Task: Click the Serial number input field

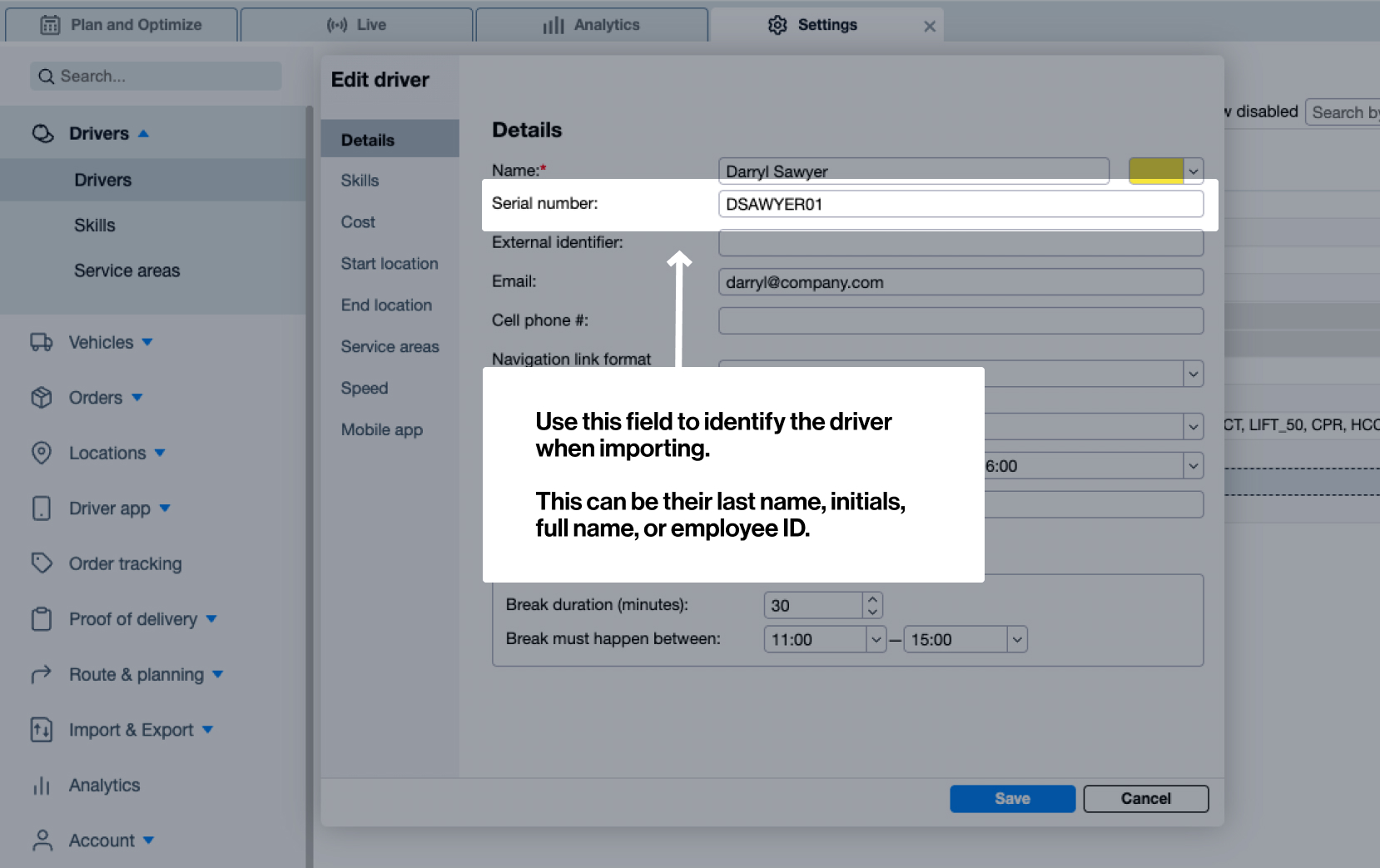Action: click(x=960, y=205)
